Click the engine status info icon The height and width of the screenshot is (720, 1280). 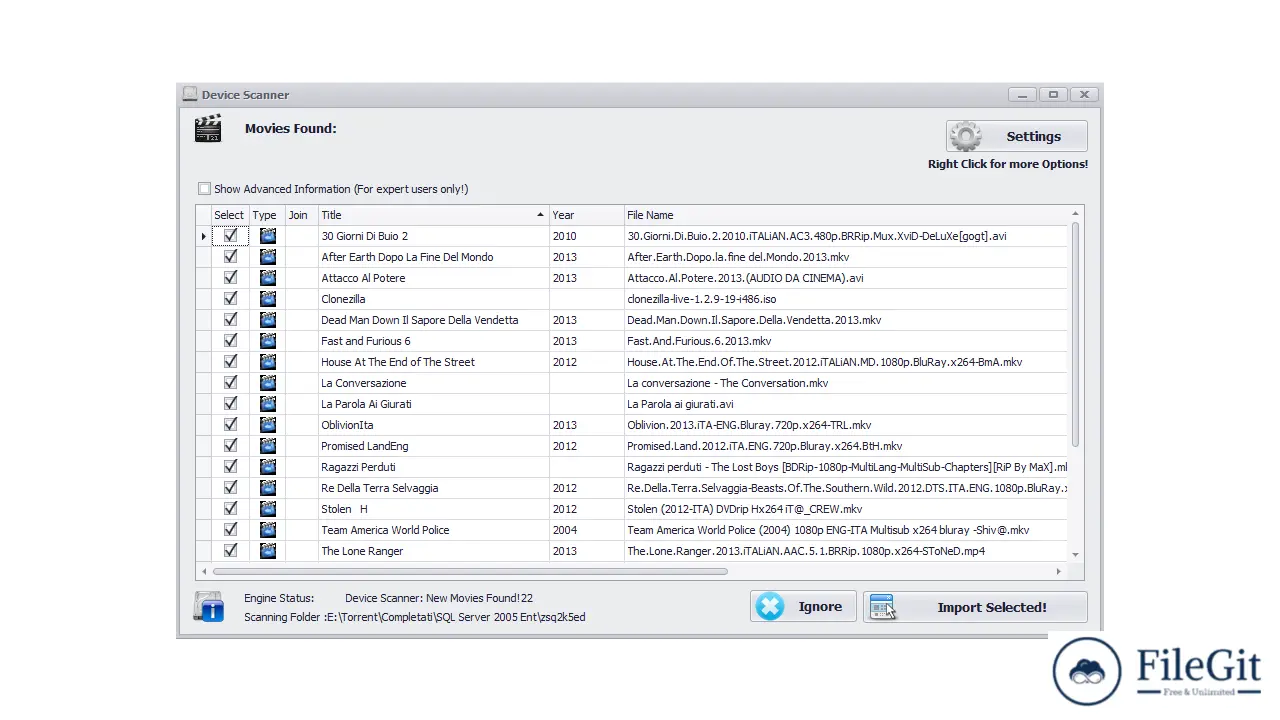209,607
